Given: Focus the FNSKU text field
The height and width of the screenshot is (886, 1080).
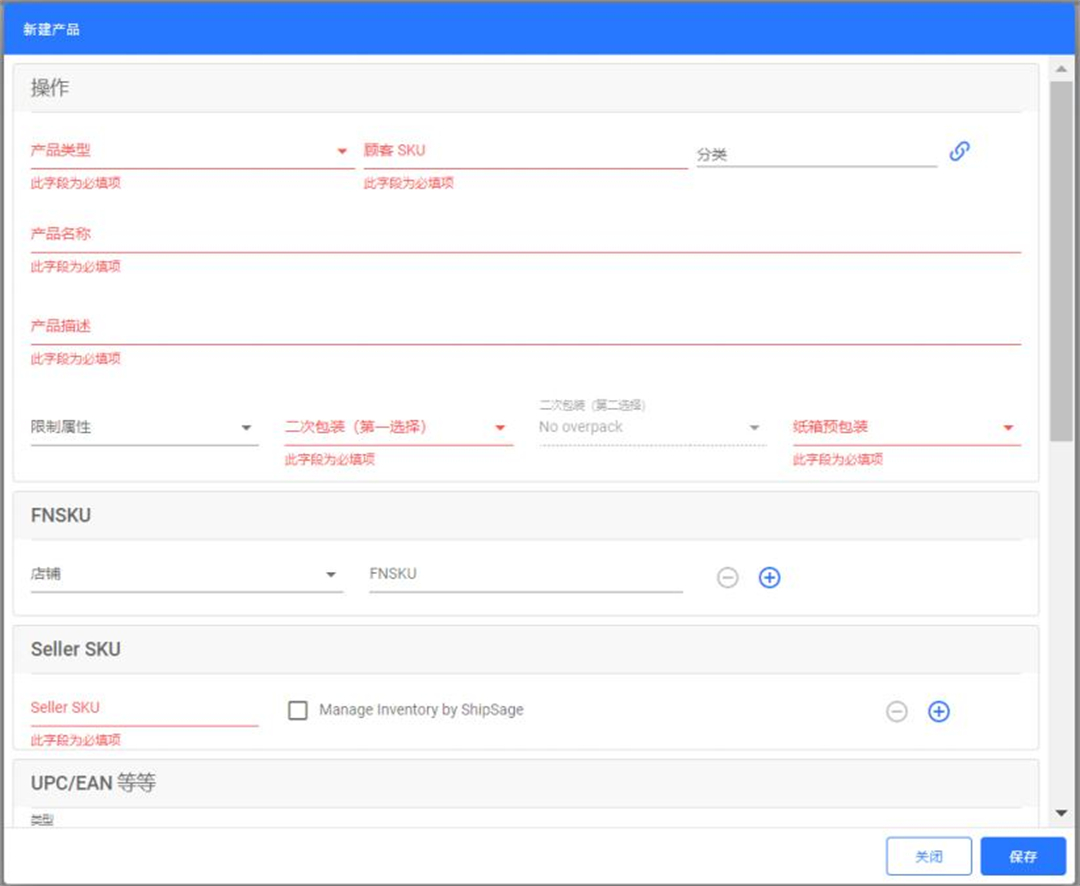Looking at the screenshot, I should [526, 574].
